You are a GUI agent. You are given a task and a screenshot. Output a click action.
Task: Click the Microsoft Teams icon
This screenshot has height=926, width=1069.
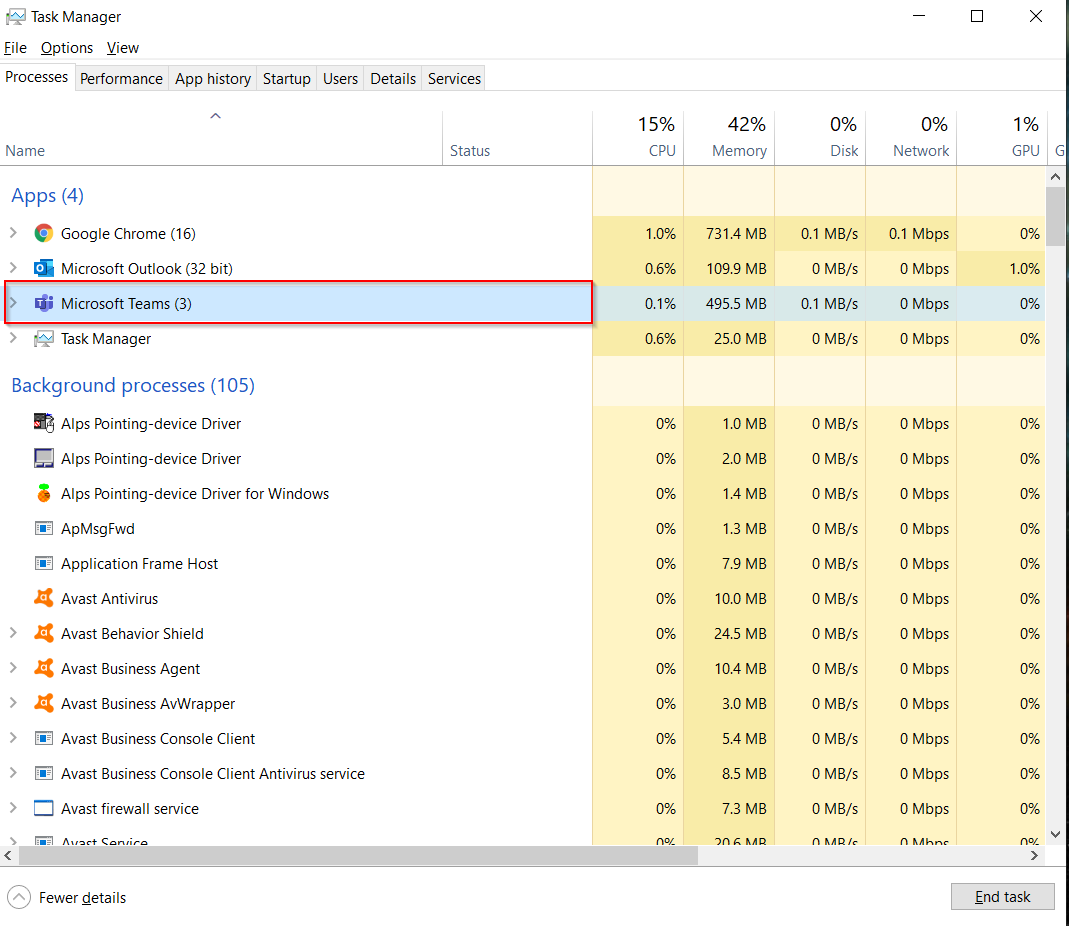coord(44,303)
